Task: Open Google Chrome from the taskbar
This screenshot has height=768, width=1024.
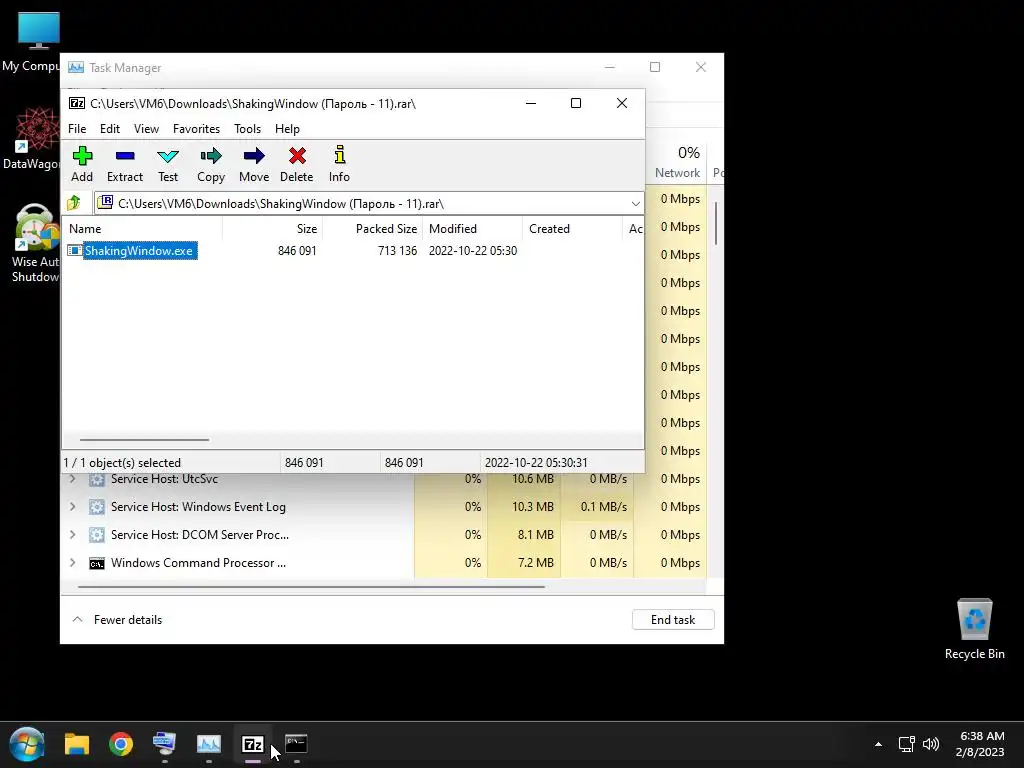Action: pos(121,744)
